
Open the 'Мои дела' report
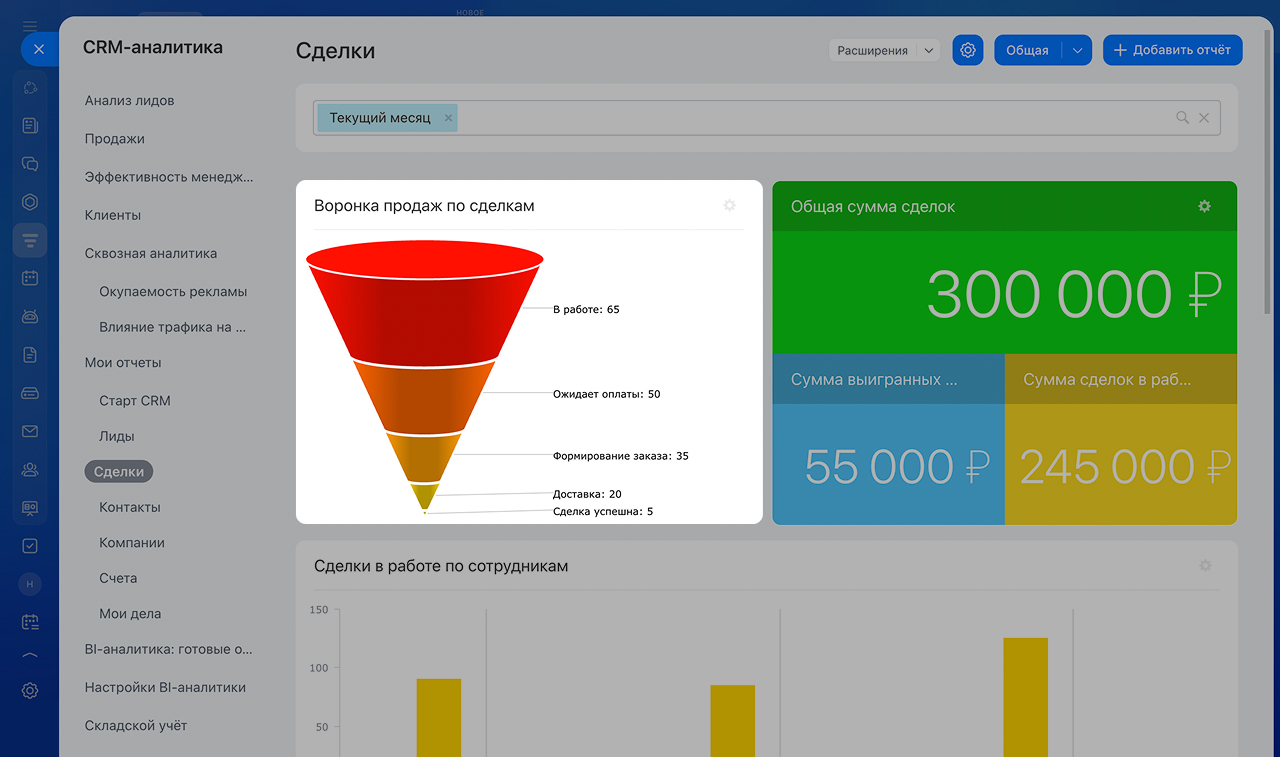click(x=130, y=614)
